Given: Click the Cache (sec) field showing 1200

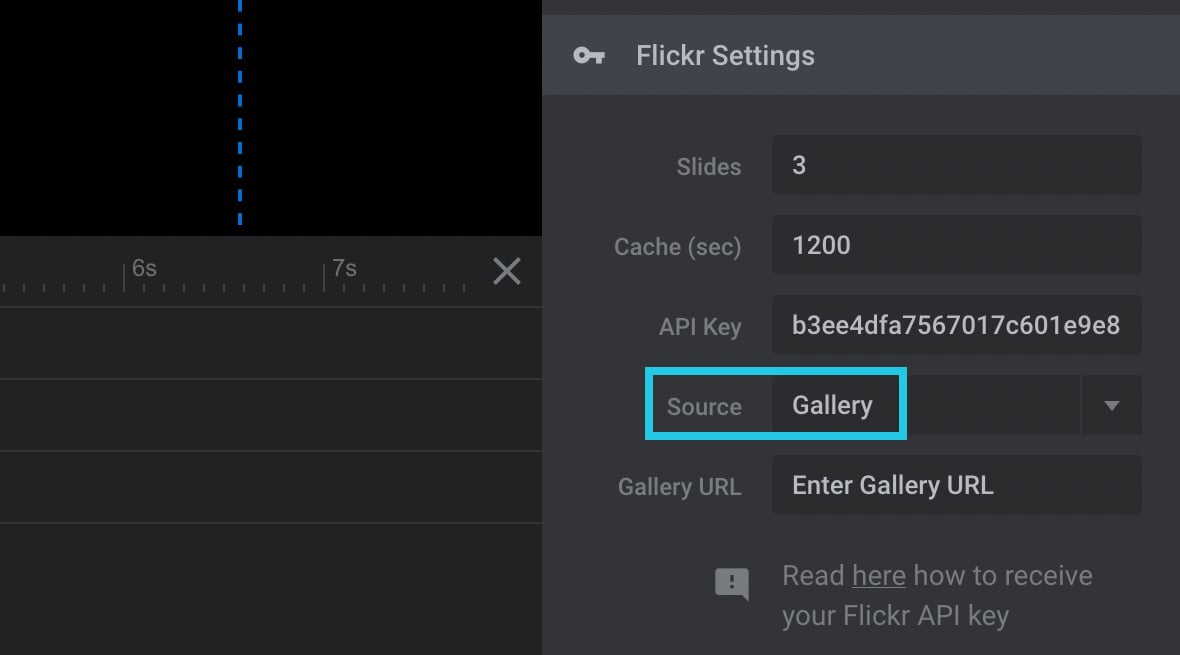Looking at the screenshot, I should pos(956,245).
